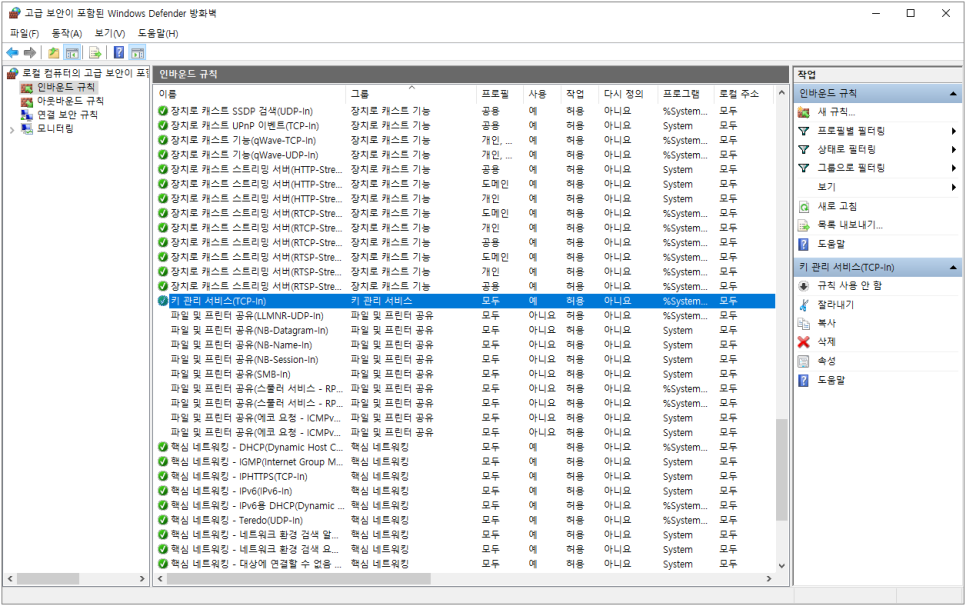Collapse the 인바운드 규칙 actions section arrow
The image size is (966, 606).
[x=953, y=94]
